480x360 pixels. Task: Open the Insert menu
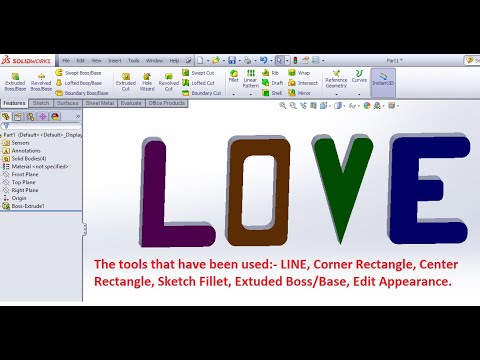pyautogui.click(x=115, y=61)
